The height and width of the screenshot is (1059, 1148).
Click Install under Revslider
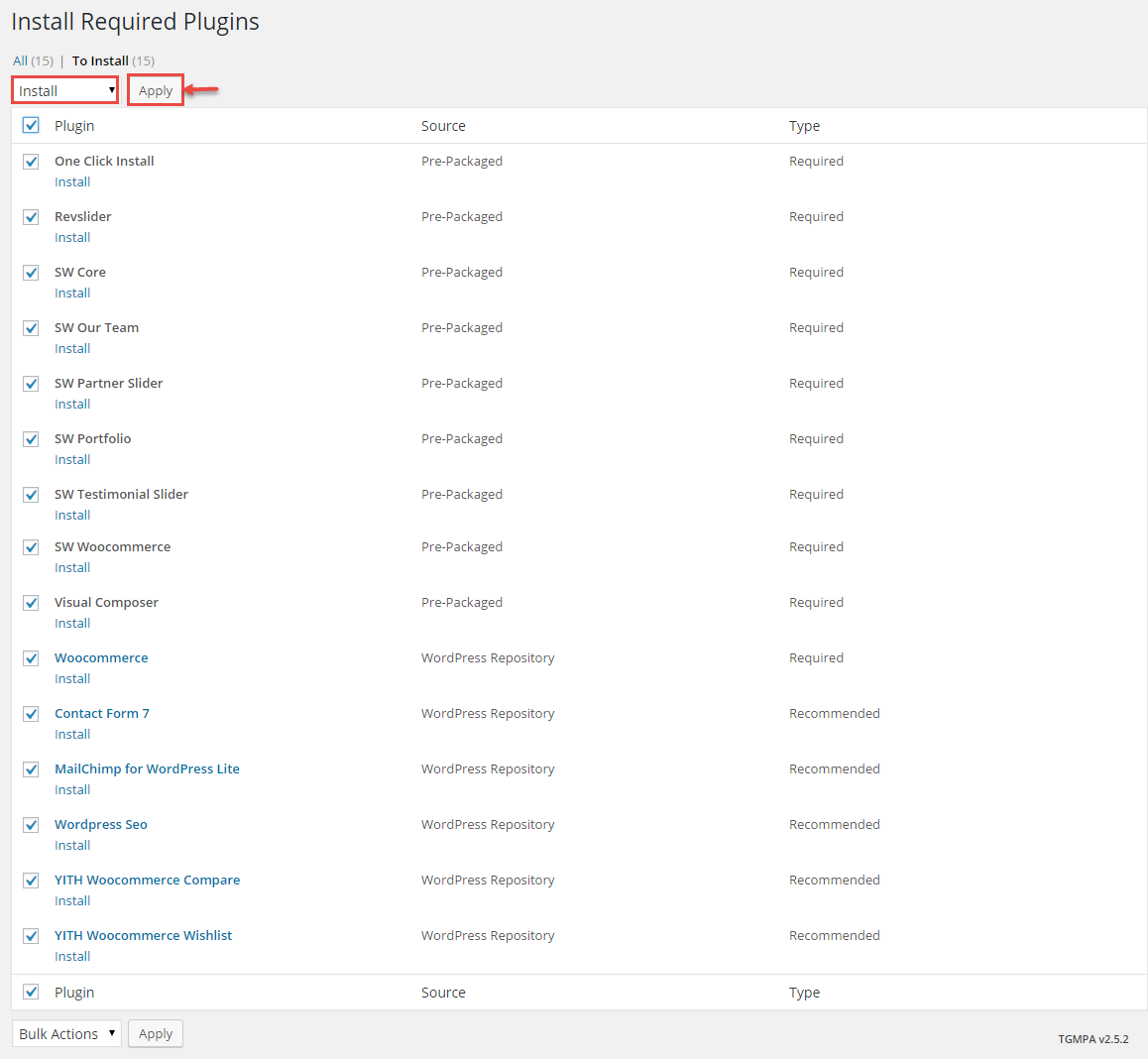coord(72,237)
